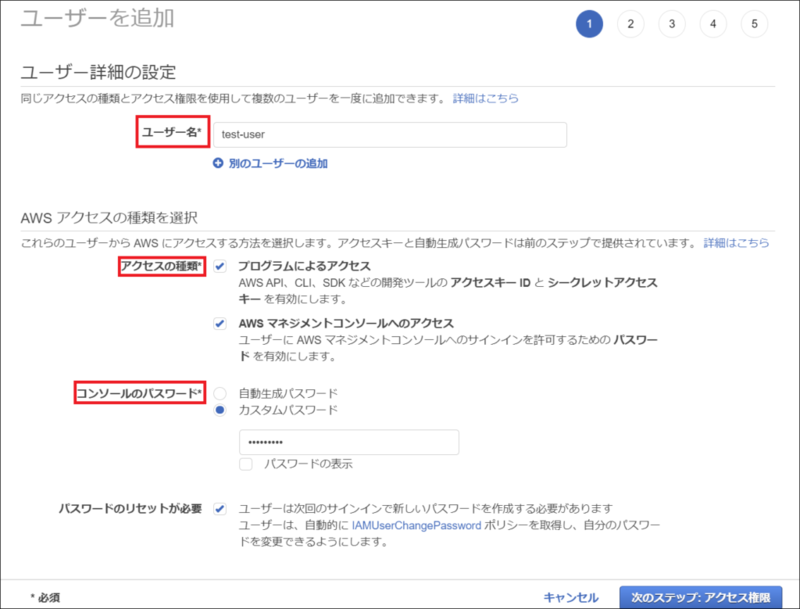Click the 自動生成パスワード label text

click(288, 393)
